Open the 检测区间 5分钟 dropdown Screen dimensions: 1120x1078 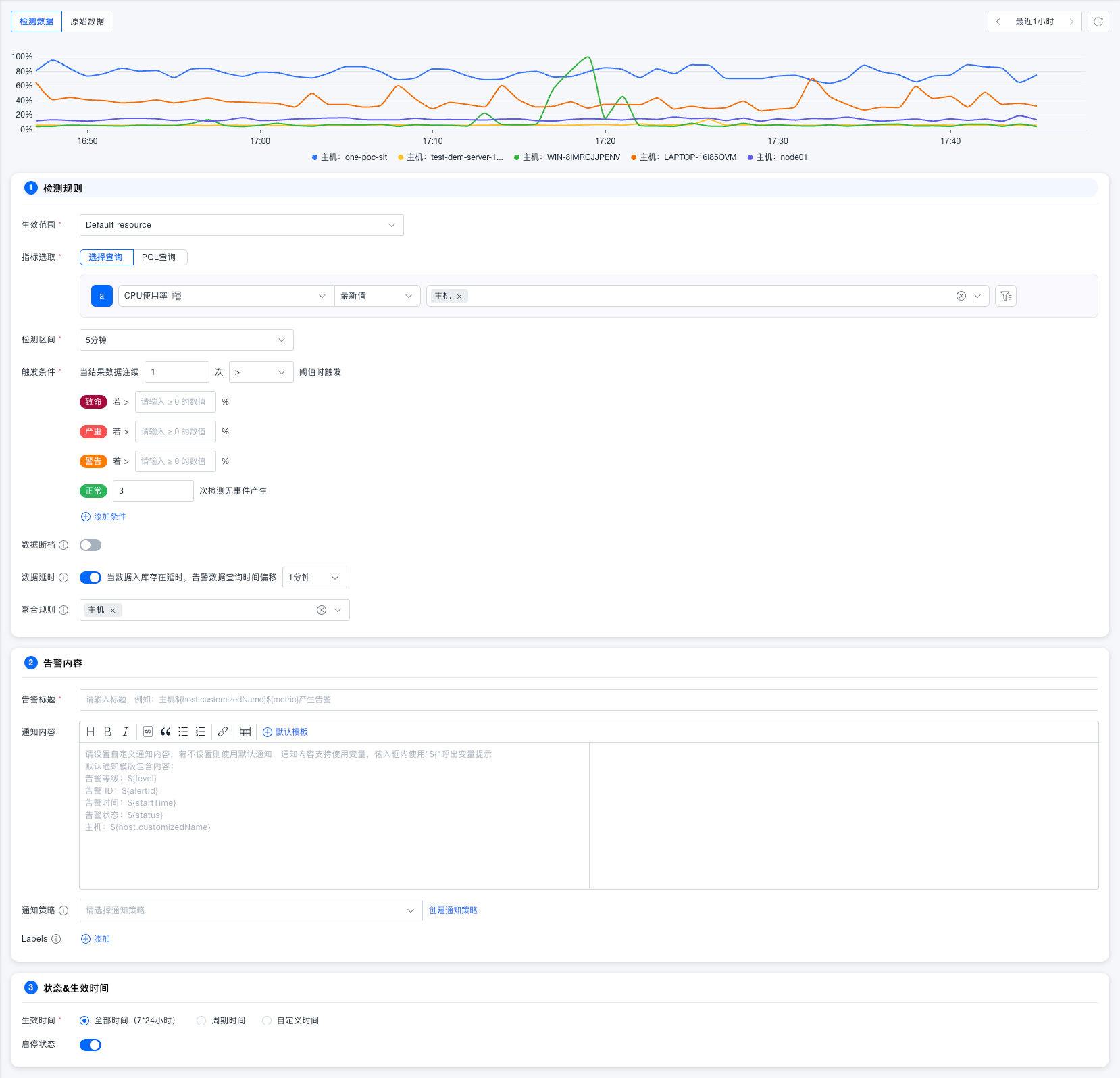point(186,340)
